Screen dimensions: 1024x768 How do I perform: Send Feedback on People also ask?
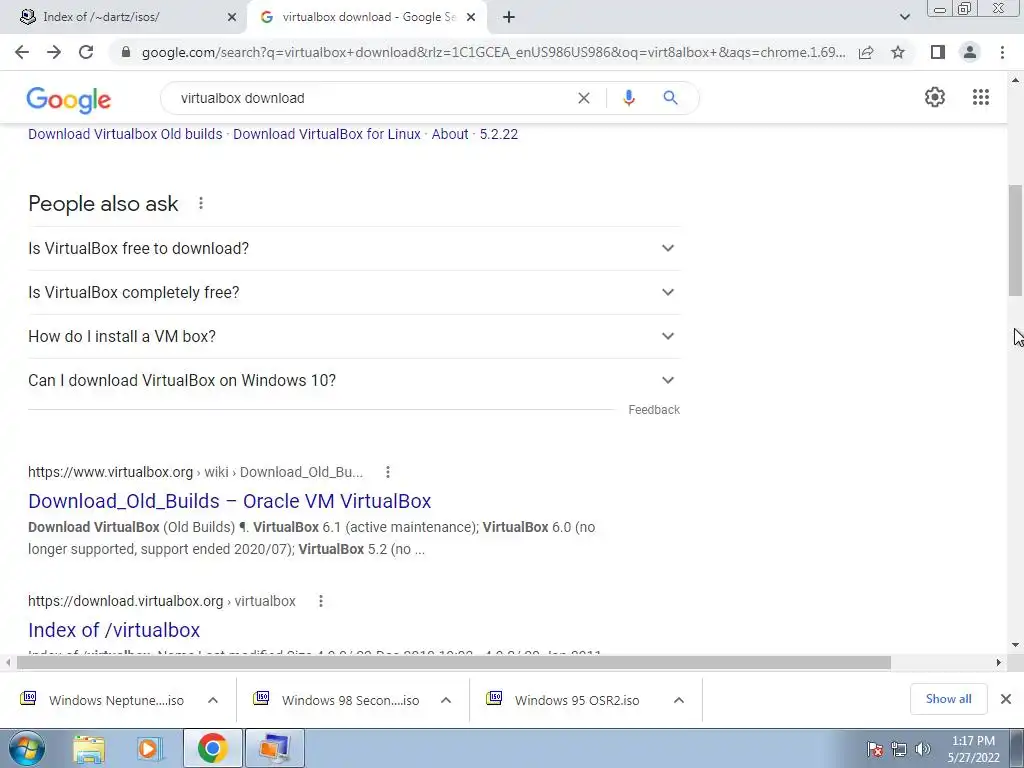pyautogui.click(x=654, y=409)
